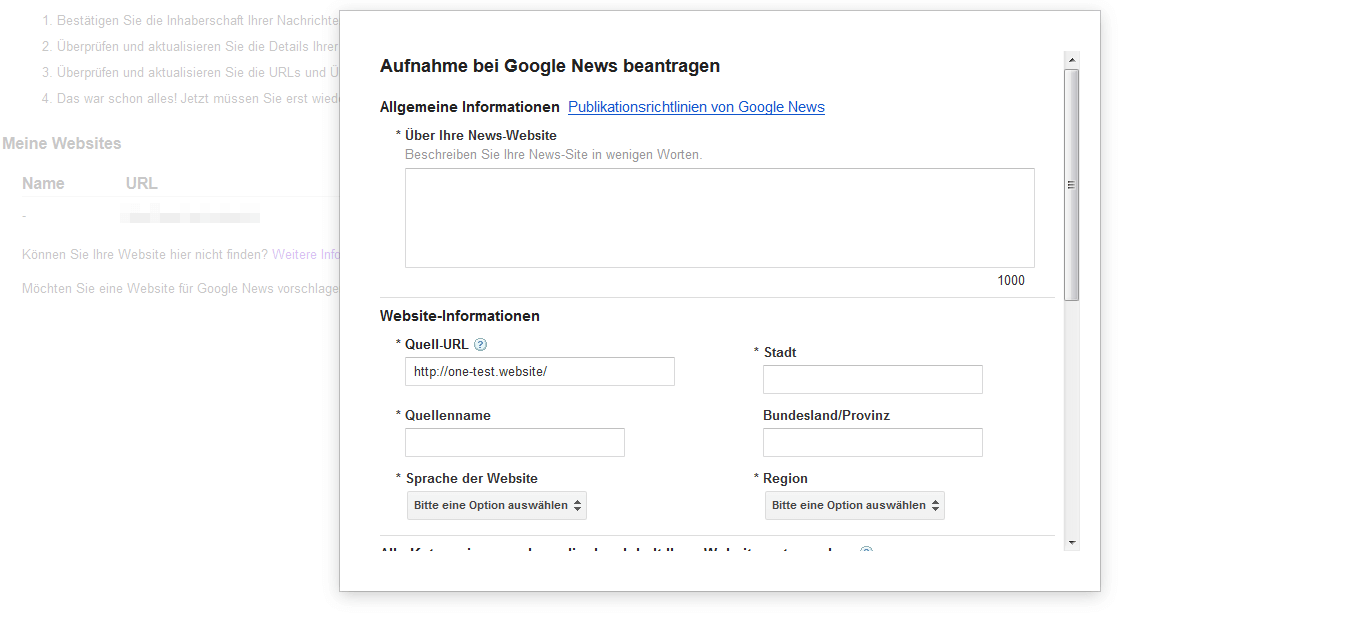Click background step one text Bestätigen Sie die Inhaberschaft
This screenshot has width=1347, height=621.
[198, 20]
